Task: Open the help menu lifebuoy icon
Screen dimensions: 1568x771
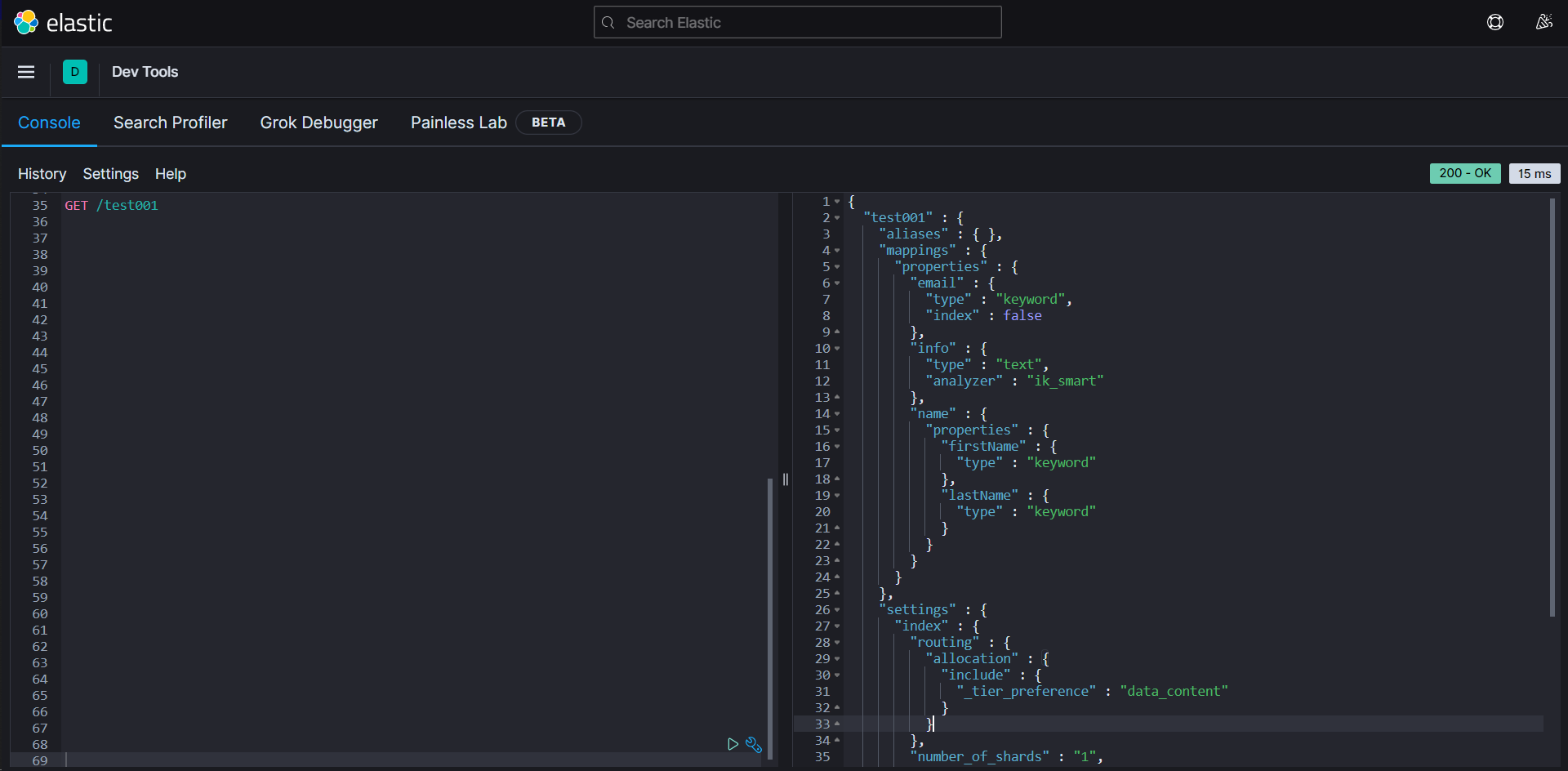Action: click(1494, 23)
